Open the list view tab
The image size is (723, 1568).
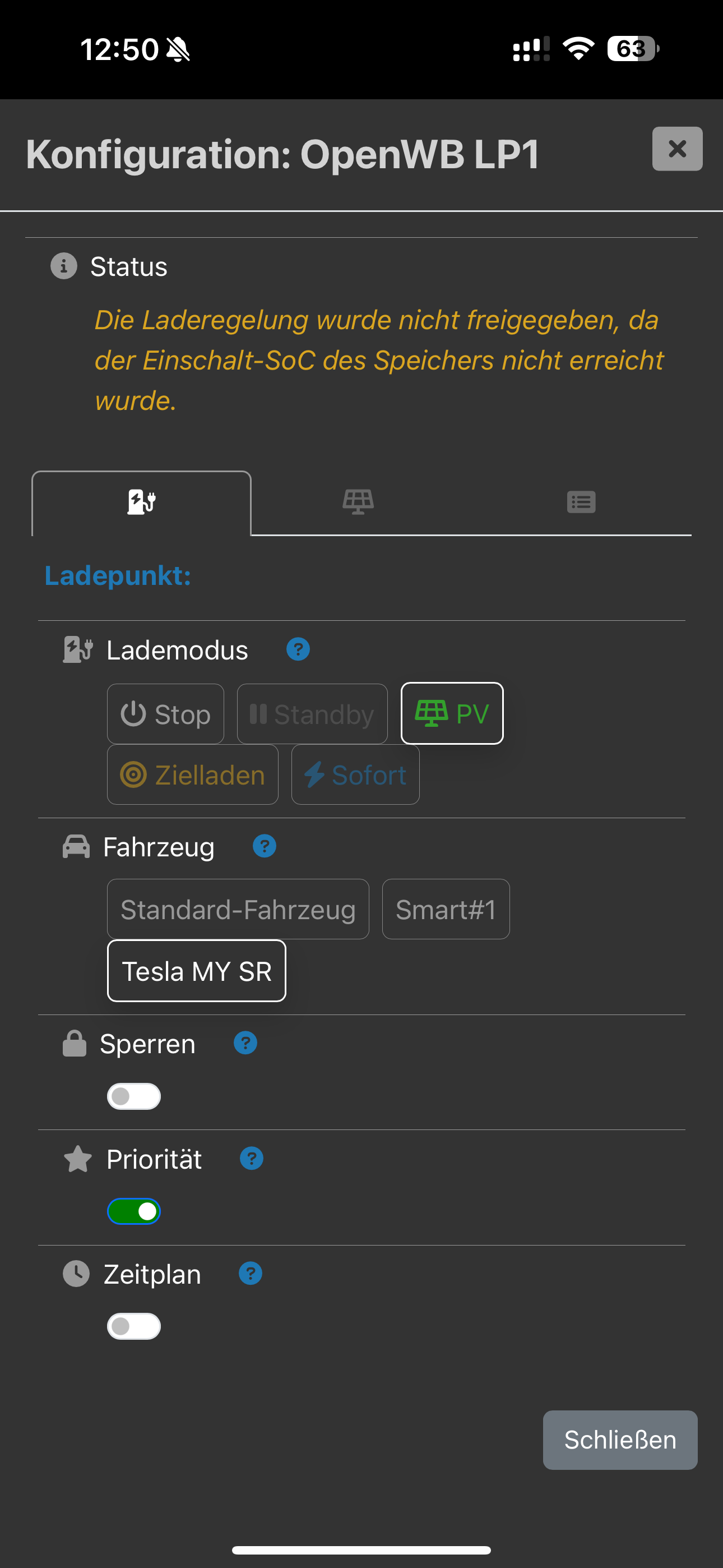pos(581,502)
